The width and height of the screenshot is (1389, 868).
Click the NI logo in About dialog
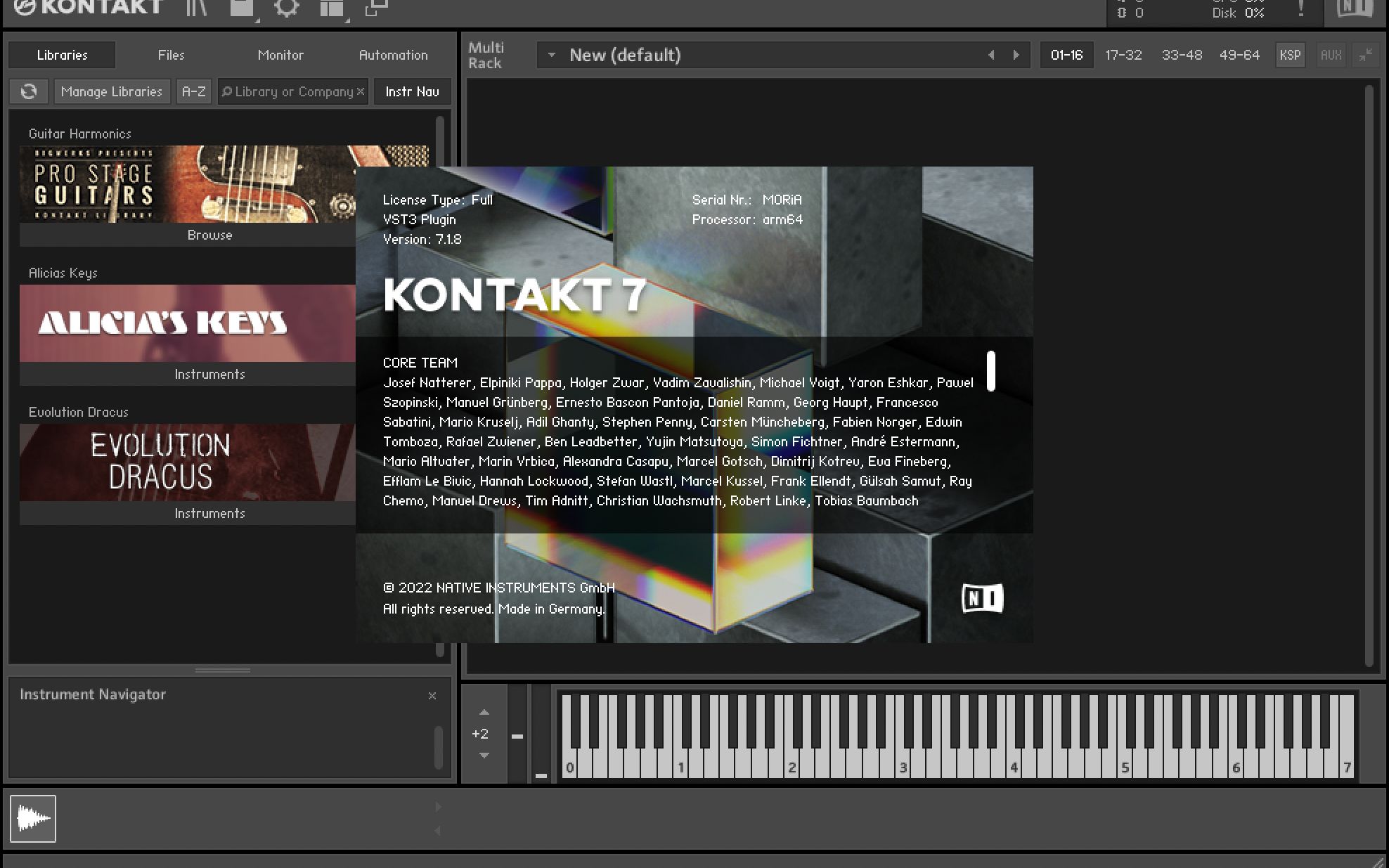click(x=982, y=598)
